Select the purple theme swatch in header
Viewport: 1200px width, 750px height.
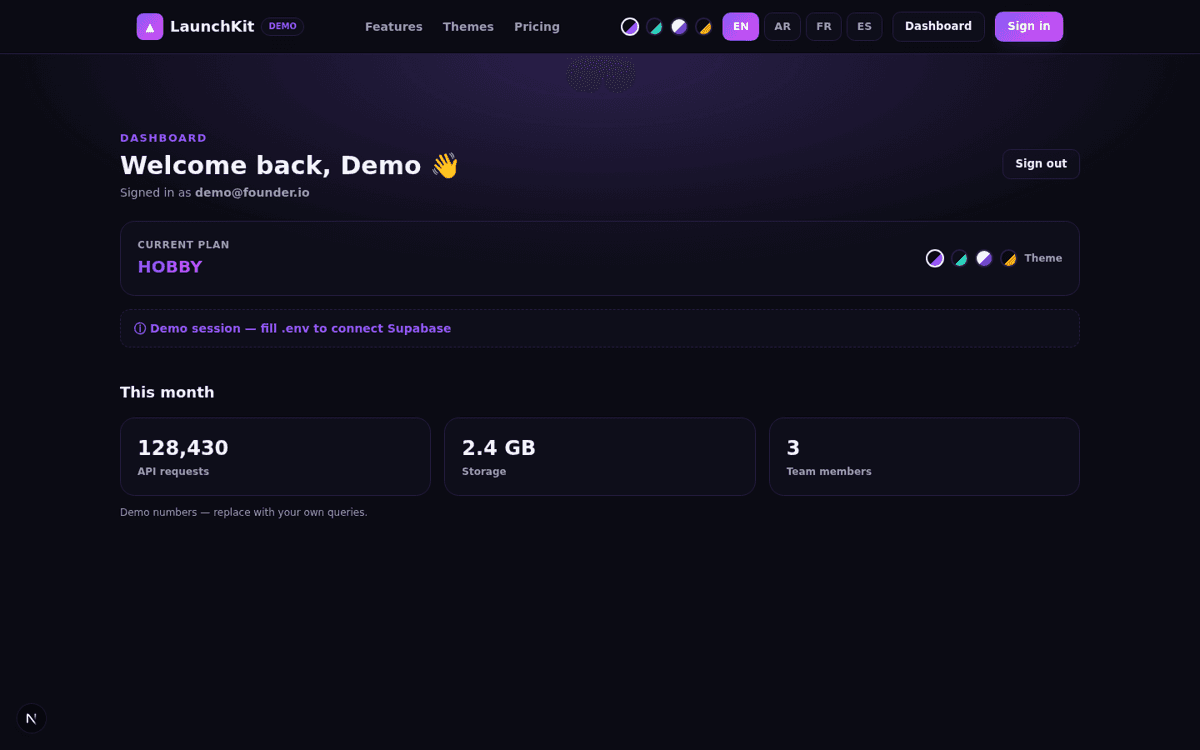click(x=630, y=27)
